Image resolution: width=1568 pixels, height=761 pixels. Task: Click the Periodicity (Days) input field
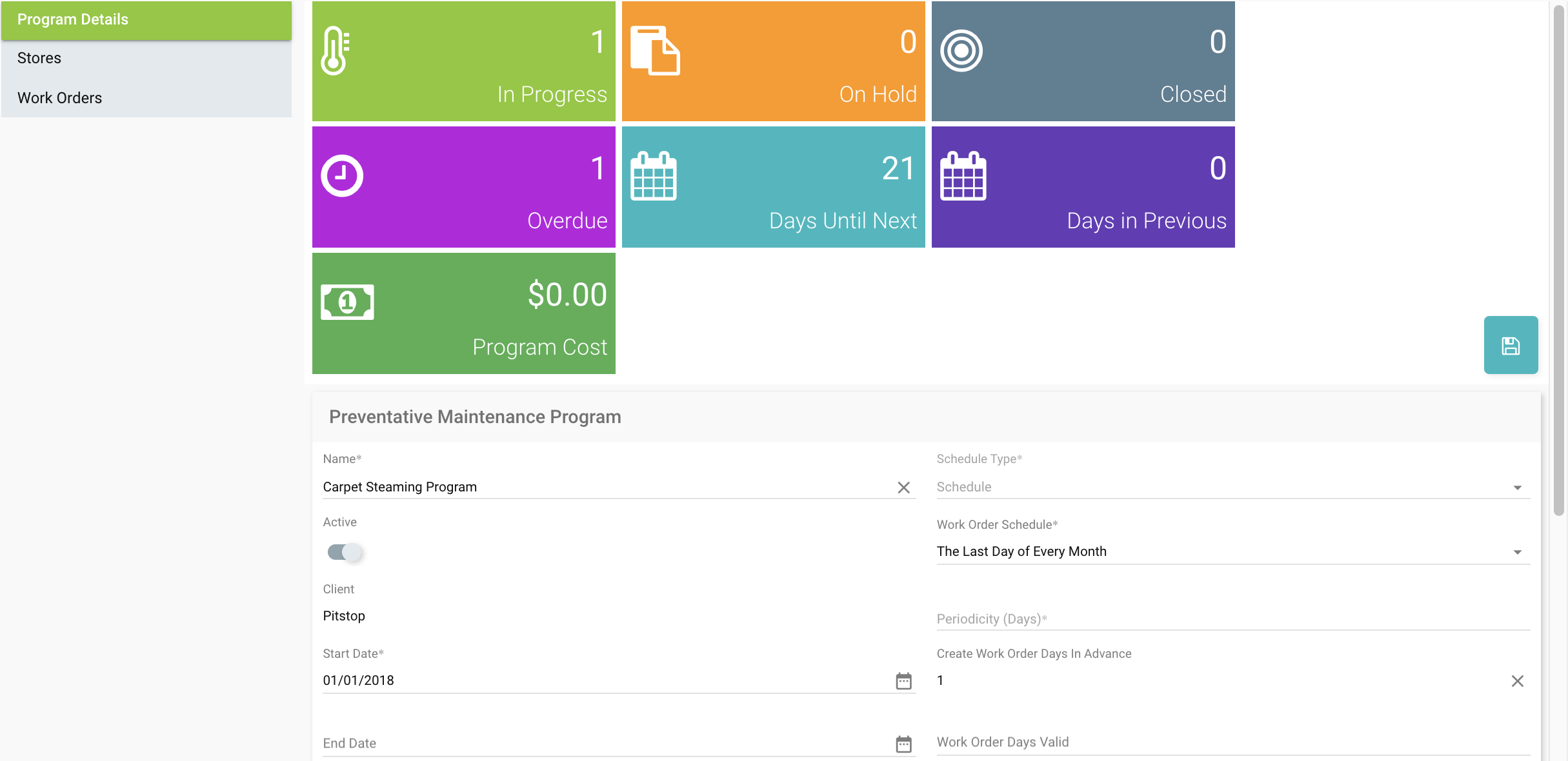pyautogui.click(x=1233, y=618)
